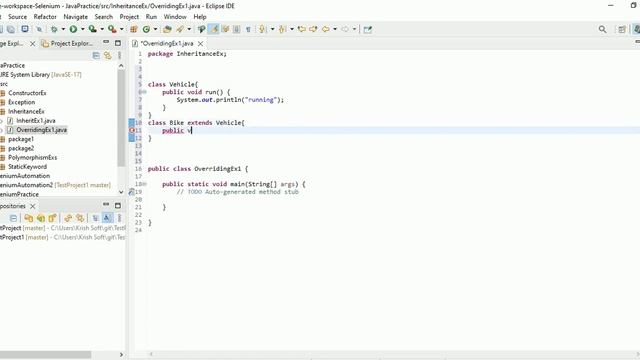Click the scroll down arrow in Package Explorer
This screenshot has width=640, height=360.
[121, 192]
